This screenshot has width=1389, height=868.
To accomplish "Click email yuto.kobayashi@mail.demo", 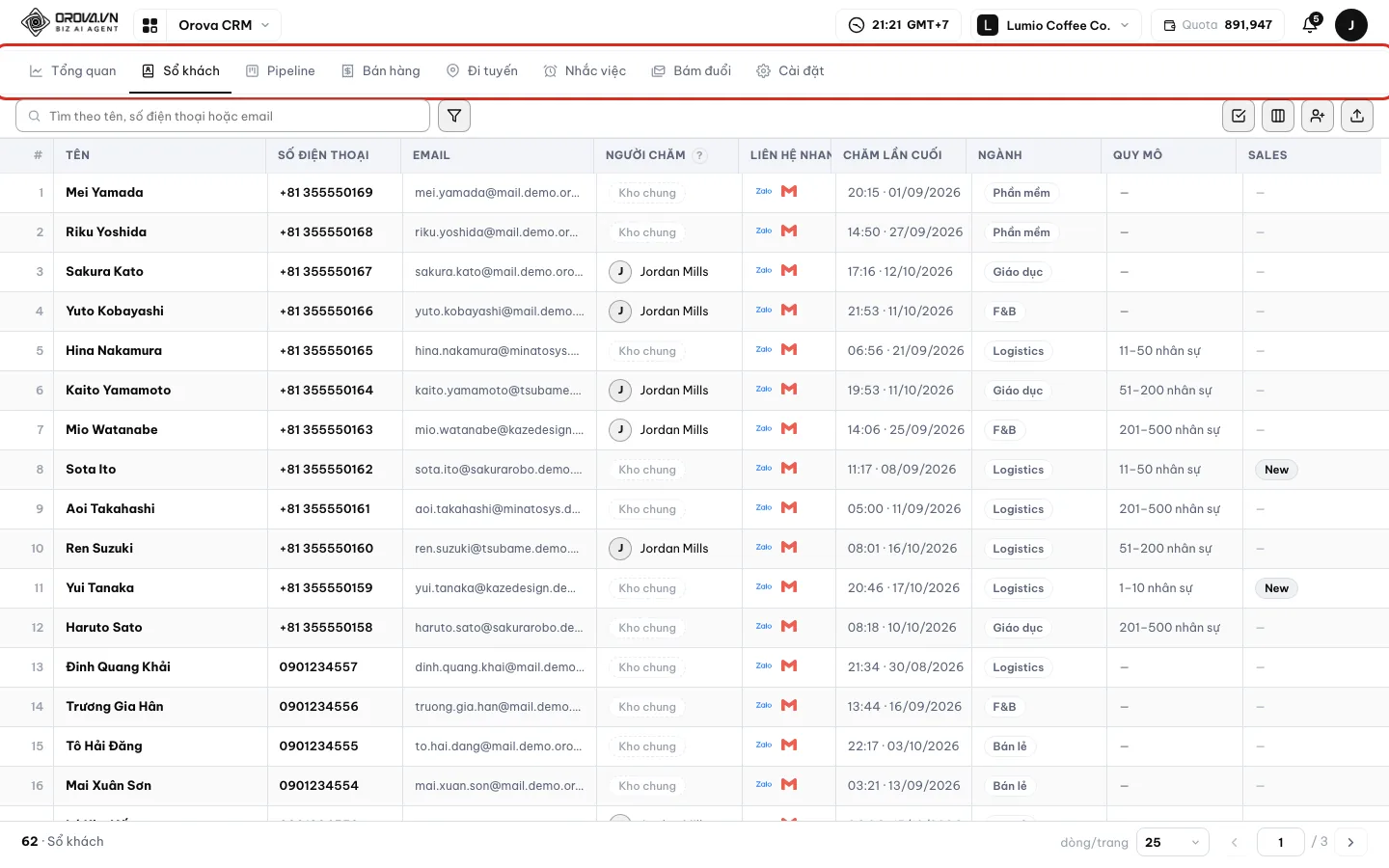I will pyautogui.click(x=500, y=312).
